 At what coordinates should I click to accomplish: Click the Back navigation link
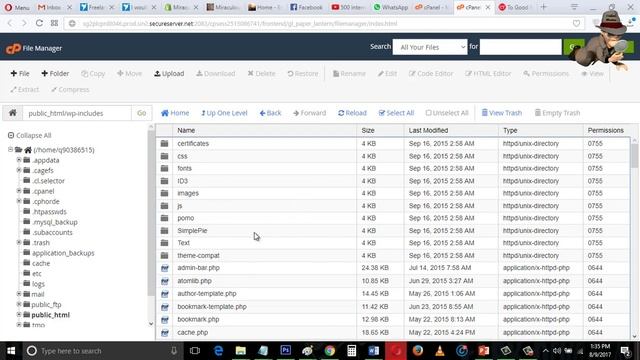pos(270,113)
